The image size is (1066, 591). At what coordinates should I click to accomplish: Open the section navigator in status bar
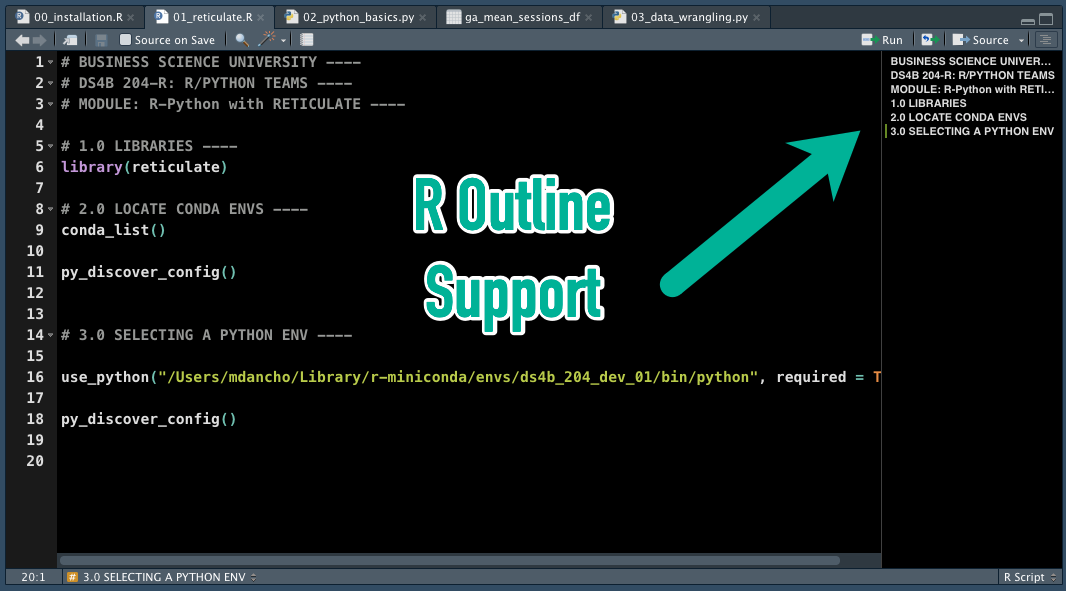click(162, 577)
